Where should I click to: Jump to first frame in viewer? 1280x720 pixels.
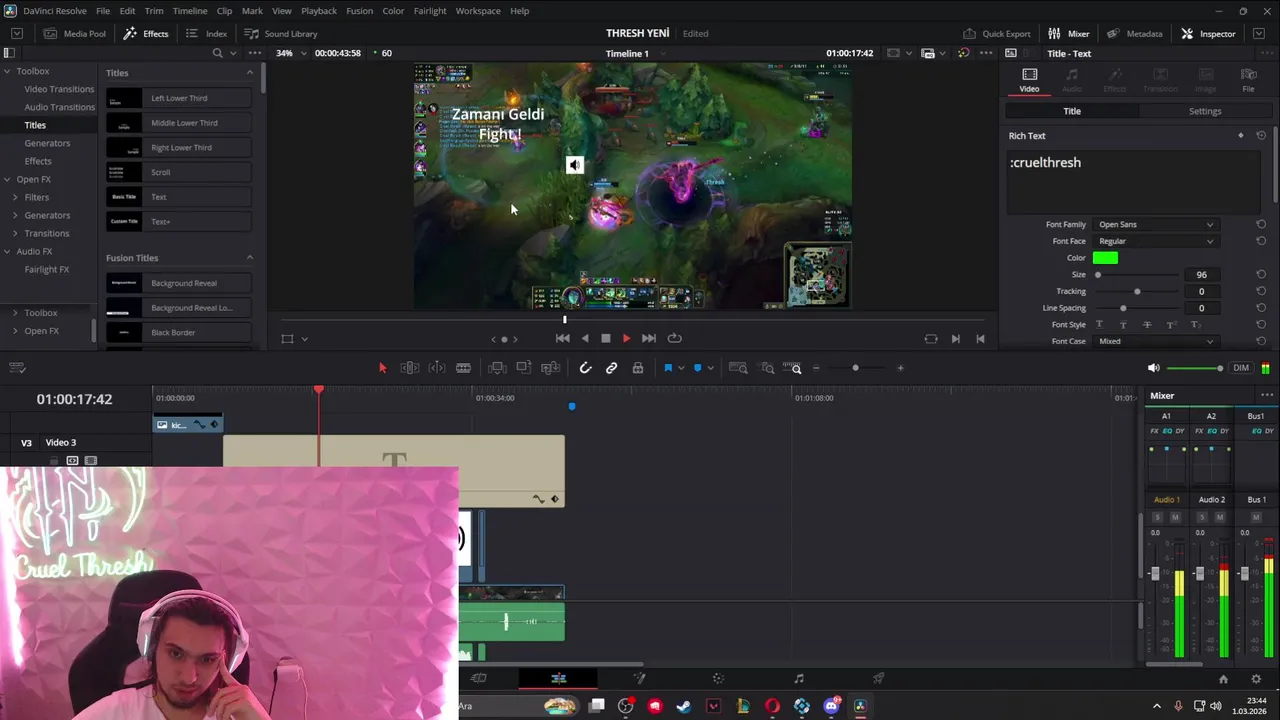click(x=563, y=338)
